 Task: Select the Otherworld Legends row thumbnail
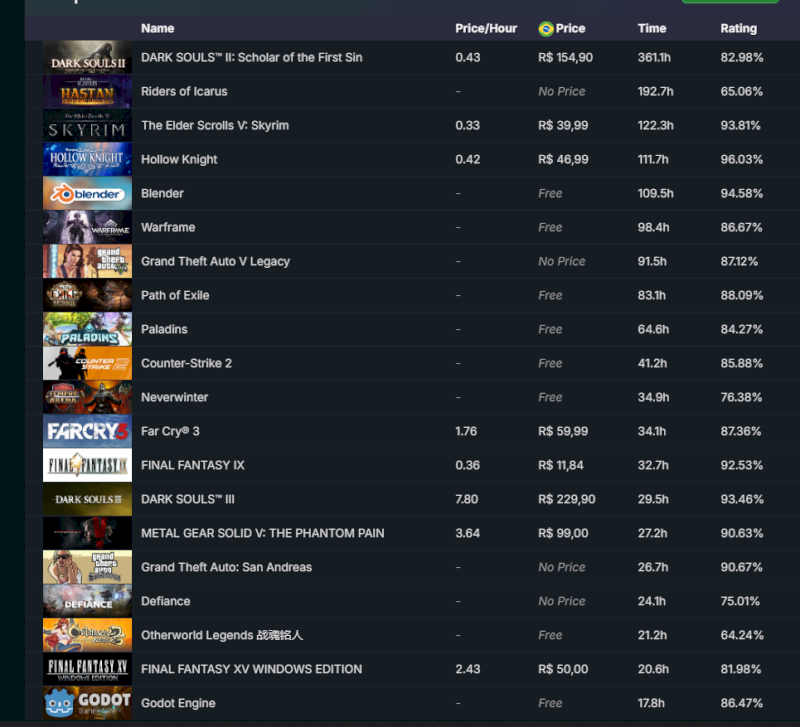87,636
